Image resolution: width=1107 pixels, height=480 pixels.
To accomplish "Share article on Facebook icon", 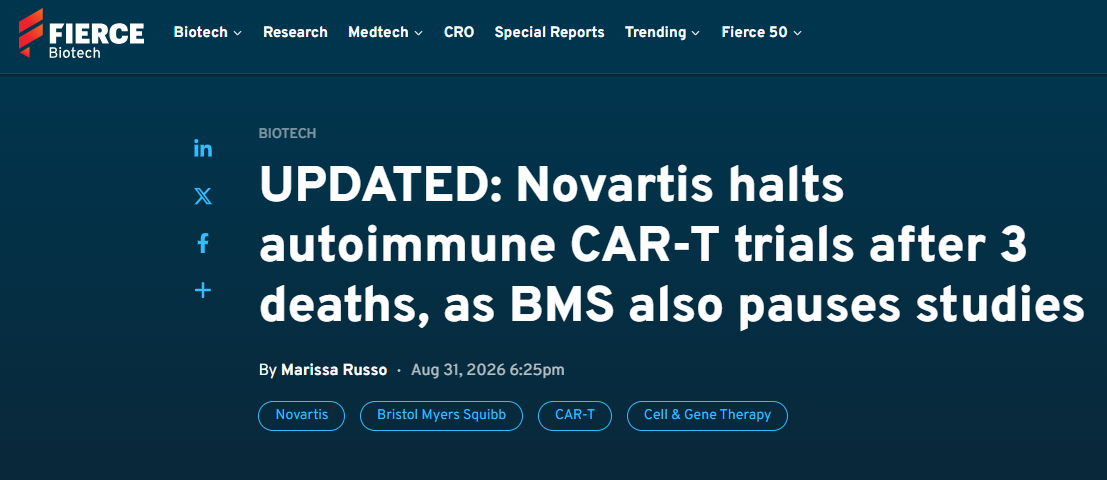I will 203,244.
